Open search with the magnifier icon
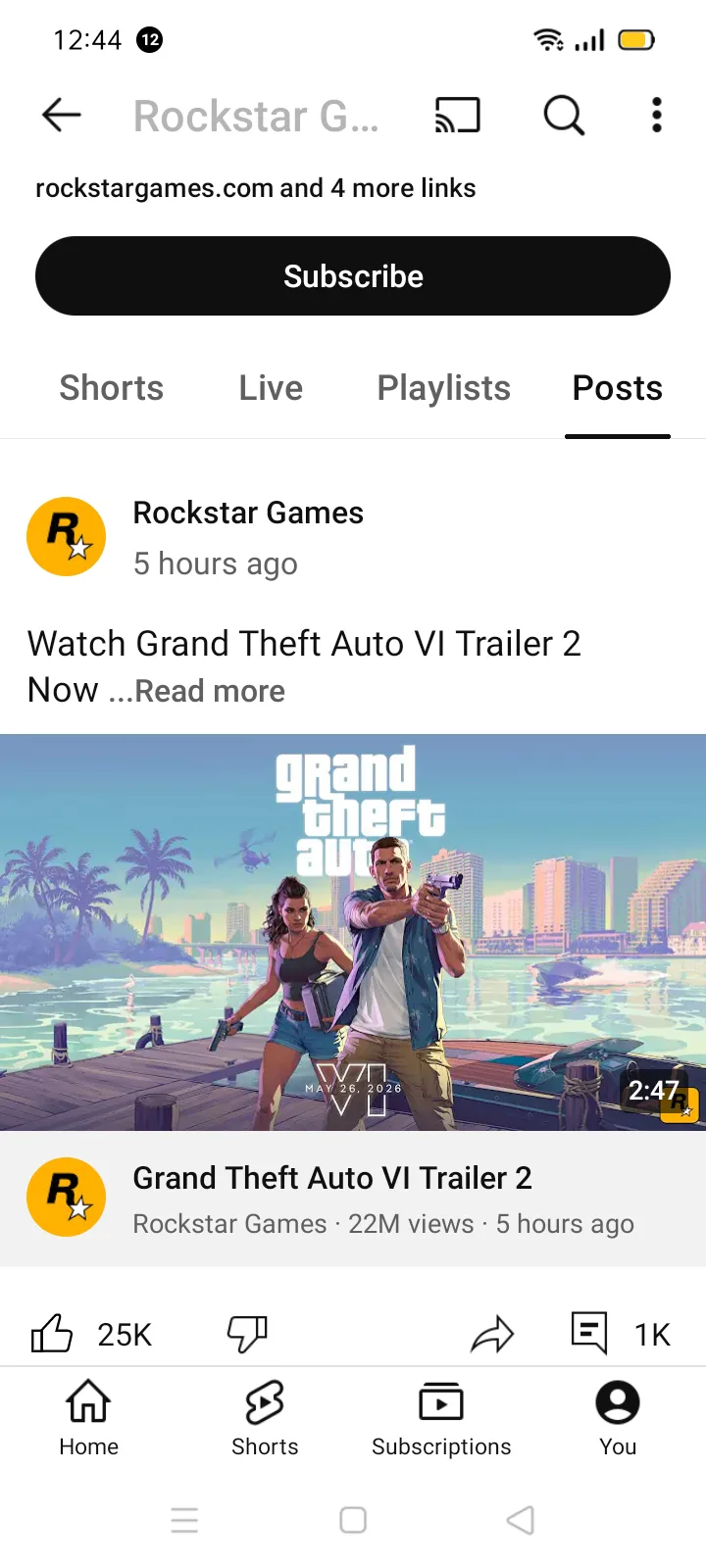Screen dimensions: 706x1568 coord(564,116)
